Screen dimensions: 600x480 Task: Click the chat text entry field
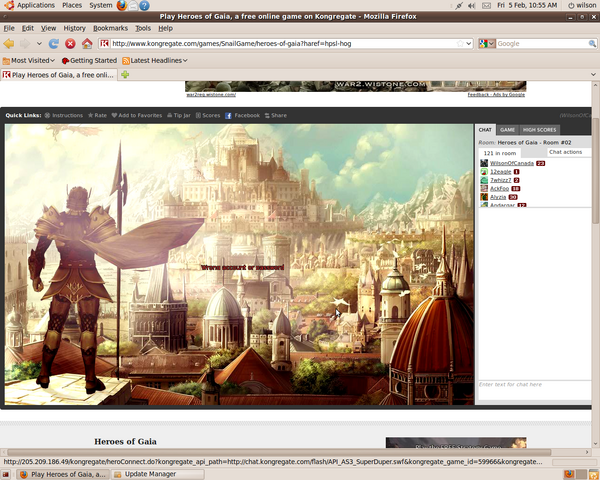coord(534,390)
